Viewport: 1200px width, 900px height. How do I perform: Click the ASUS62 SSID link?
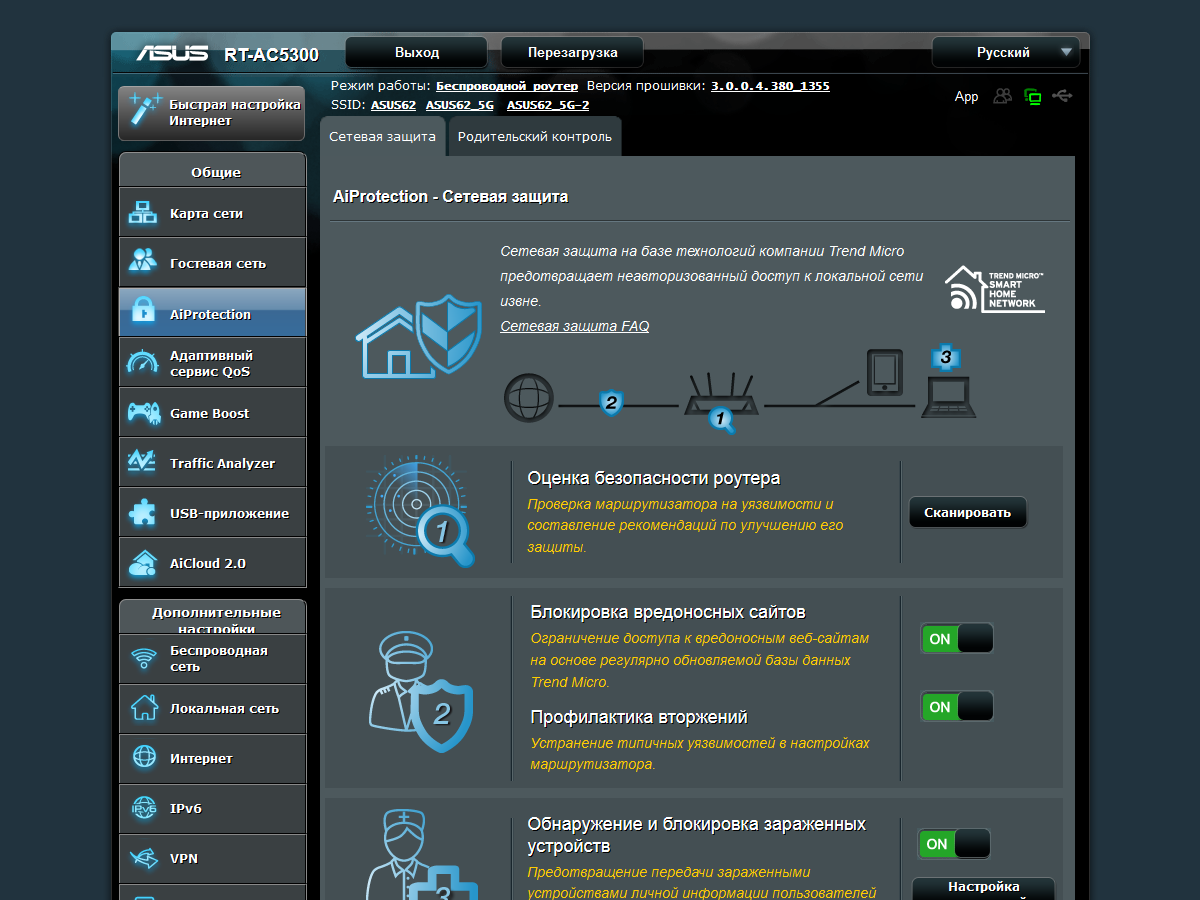pos(393,105)
